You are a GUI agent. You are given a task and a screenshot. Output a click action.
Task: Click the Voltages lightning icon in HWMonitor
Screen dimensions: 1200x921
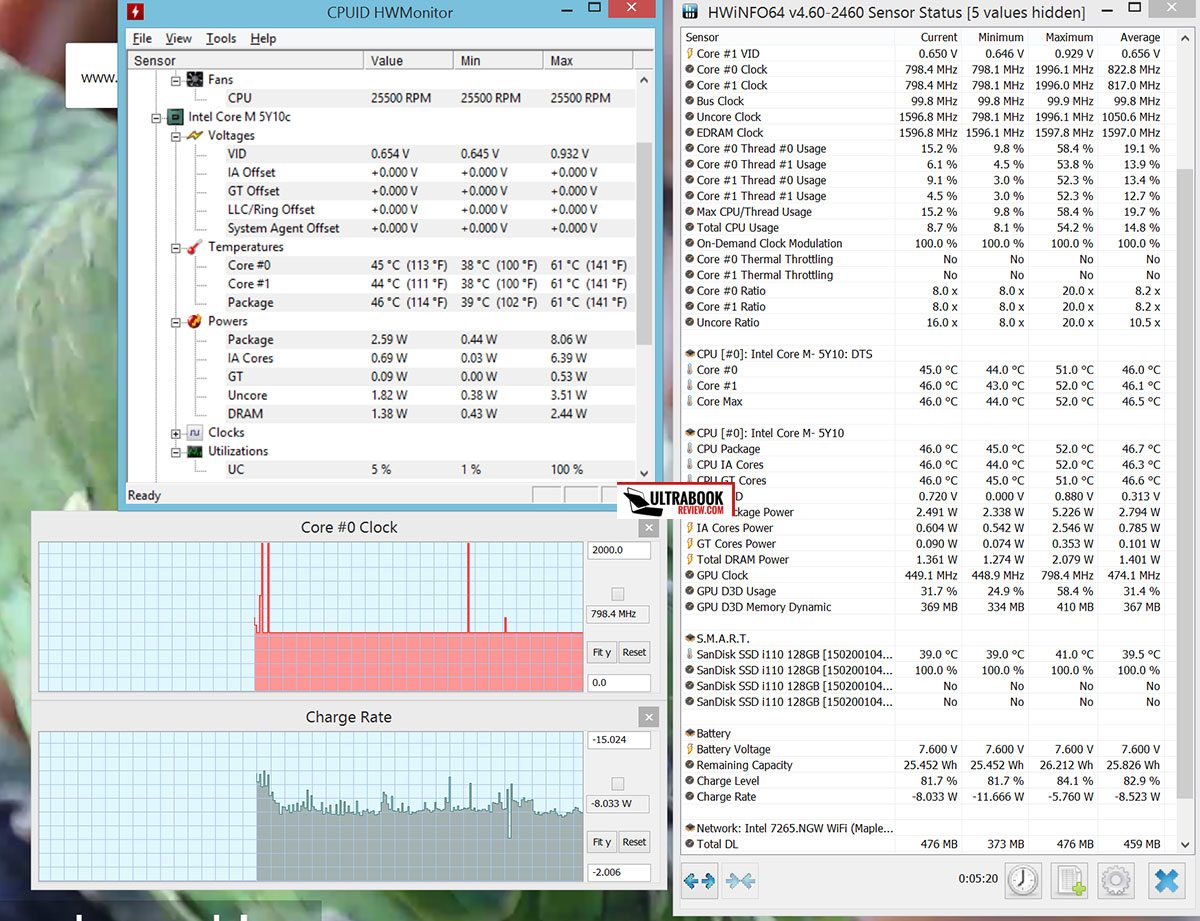tap(195, 135)
